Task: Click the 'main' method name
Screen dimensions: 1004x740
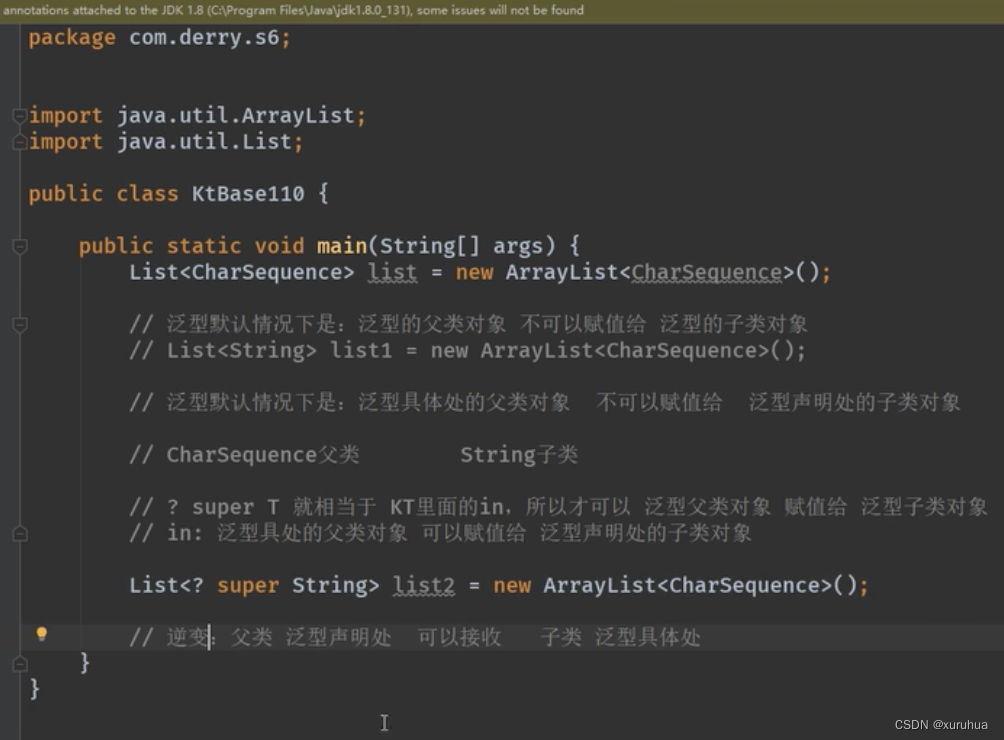Action: [342, 246]
